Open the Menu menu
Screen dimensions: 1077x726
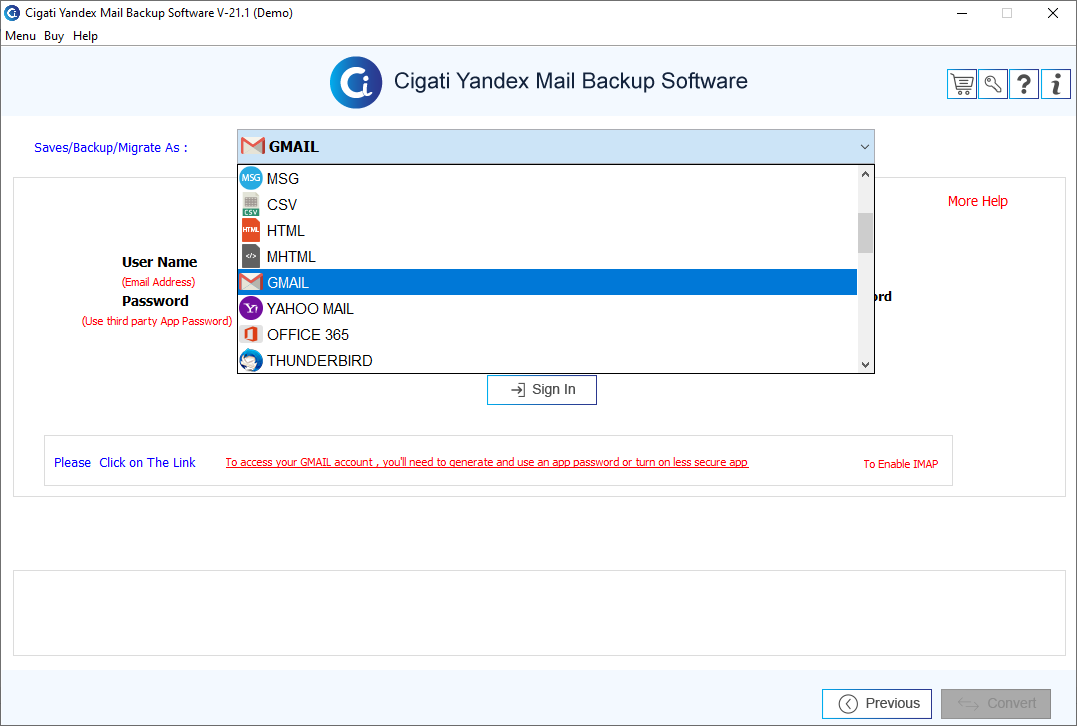click(21, 36)
